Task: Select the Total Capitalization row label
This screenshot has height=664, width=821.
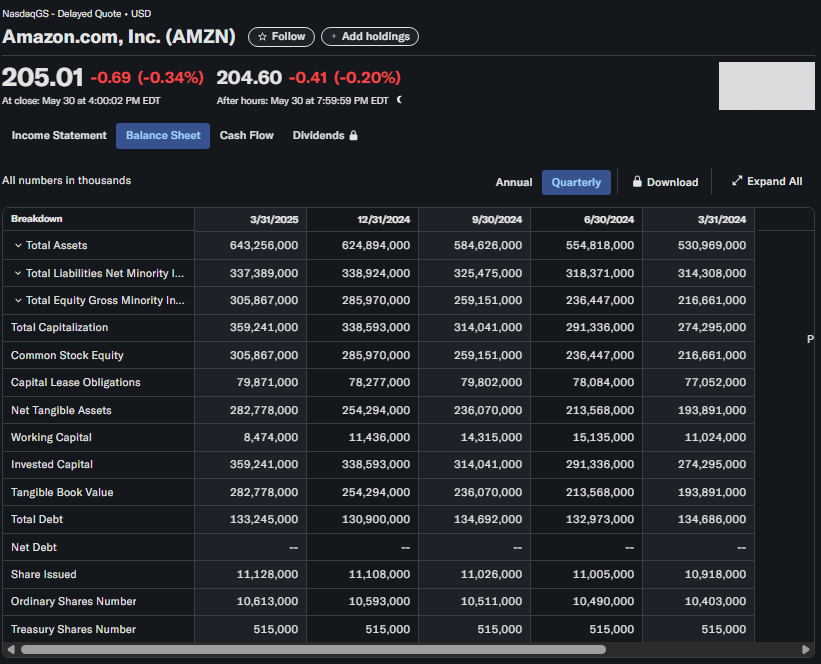Action: click(x=59, y=327)
